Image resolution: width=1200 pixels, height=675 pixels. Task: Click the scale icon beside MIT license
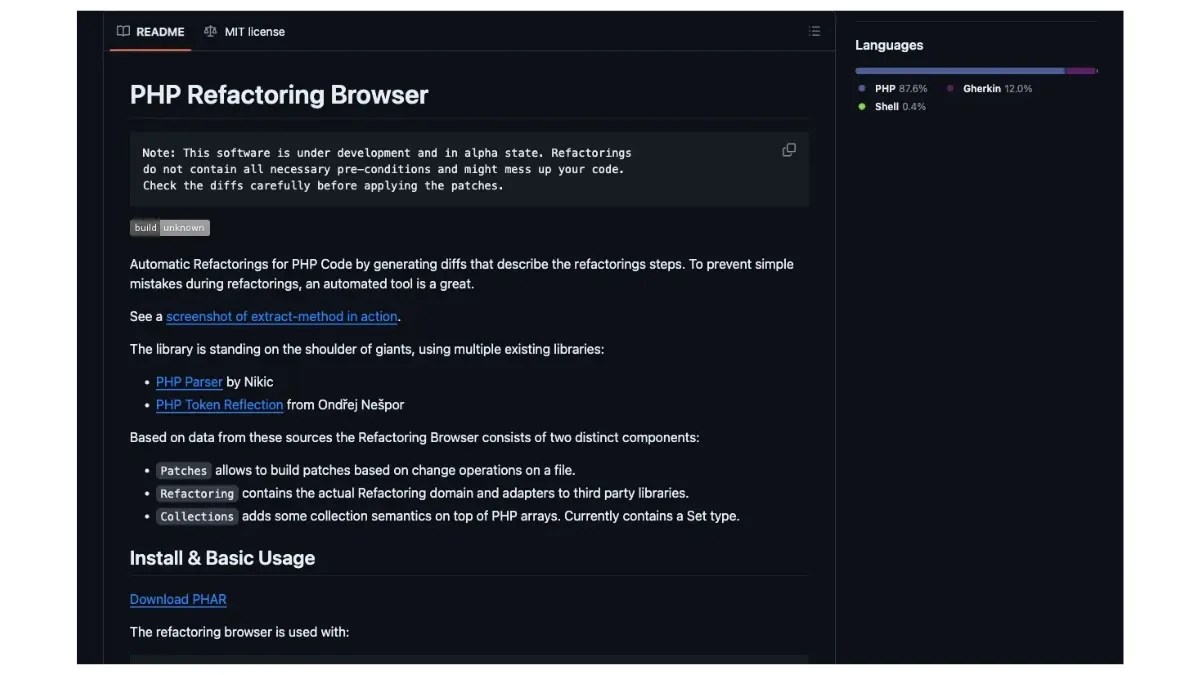tap(210, 32)
